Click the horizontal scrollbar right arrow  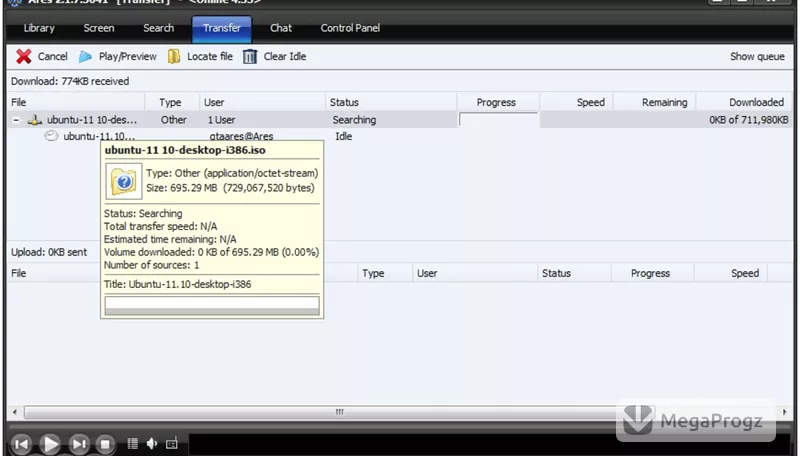(785, 412)
